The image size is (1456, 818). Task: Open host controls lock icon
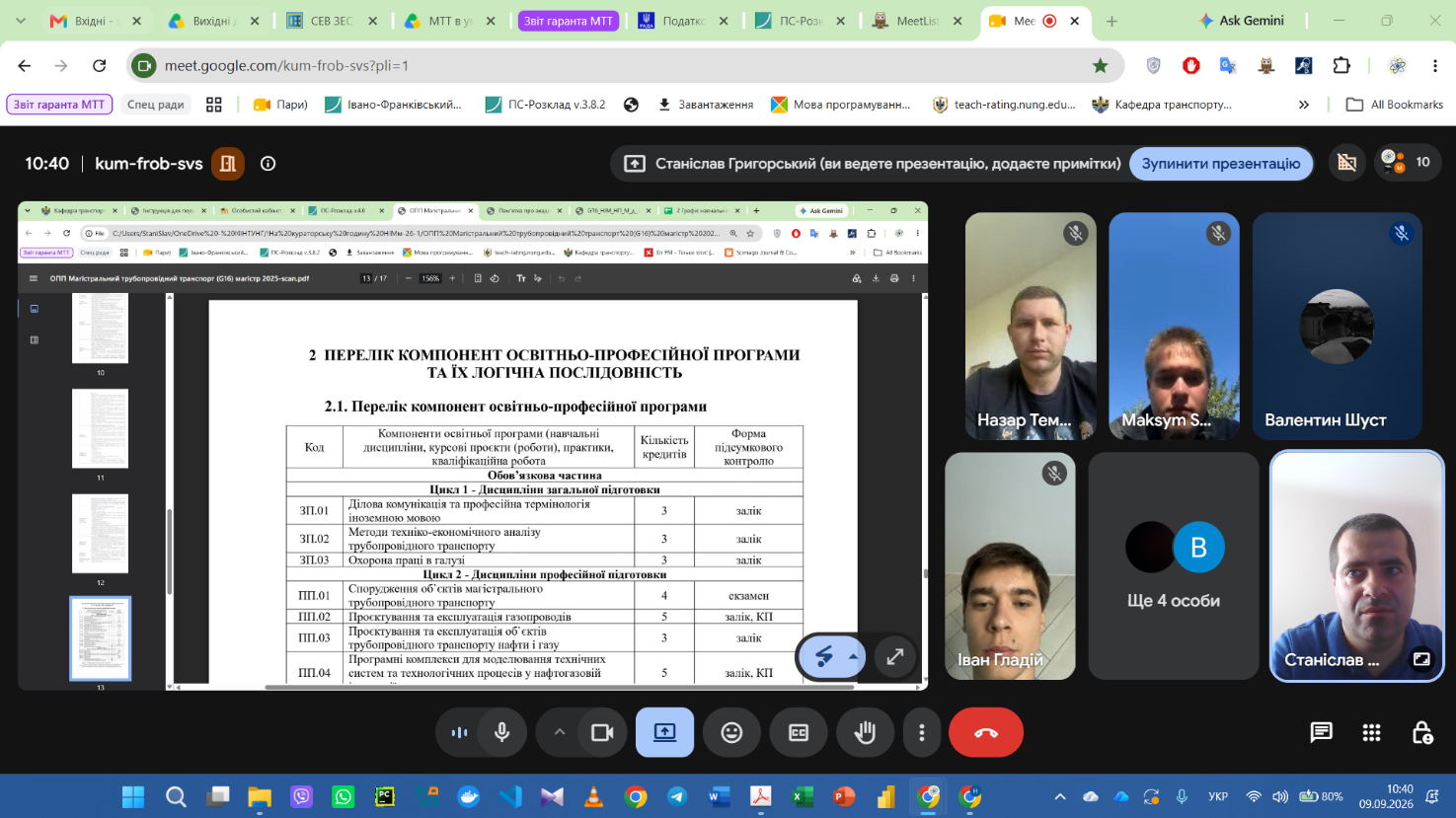coord(1421,732)
